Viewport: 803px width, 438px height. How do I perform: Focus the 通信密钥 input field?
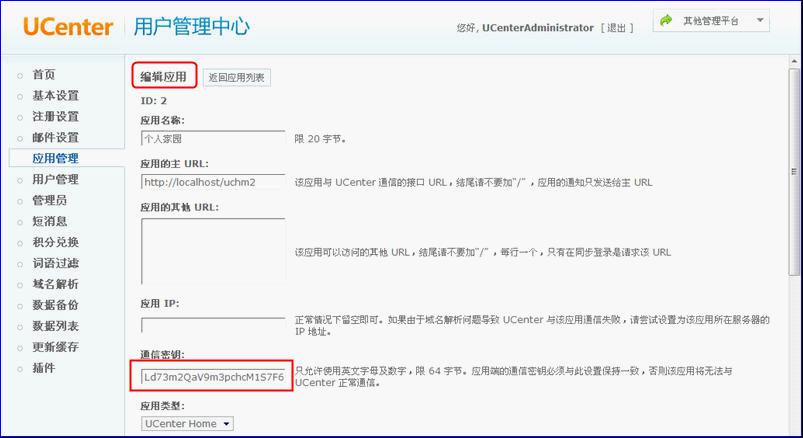pyautogui.click(x=213, y=377)
